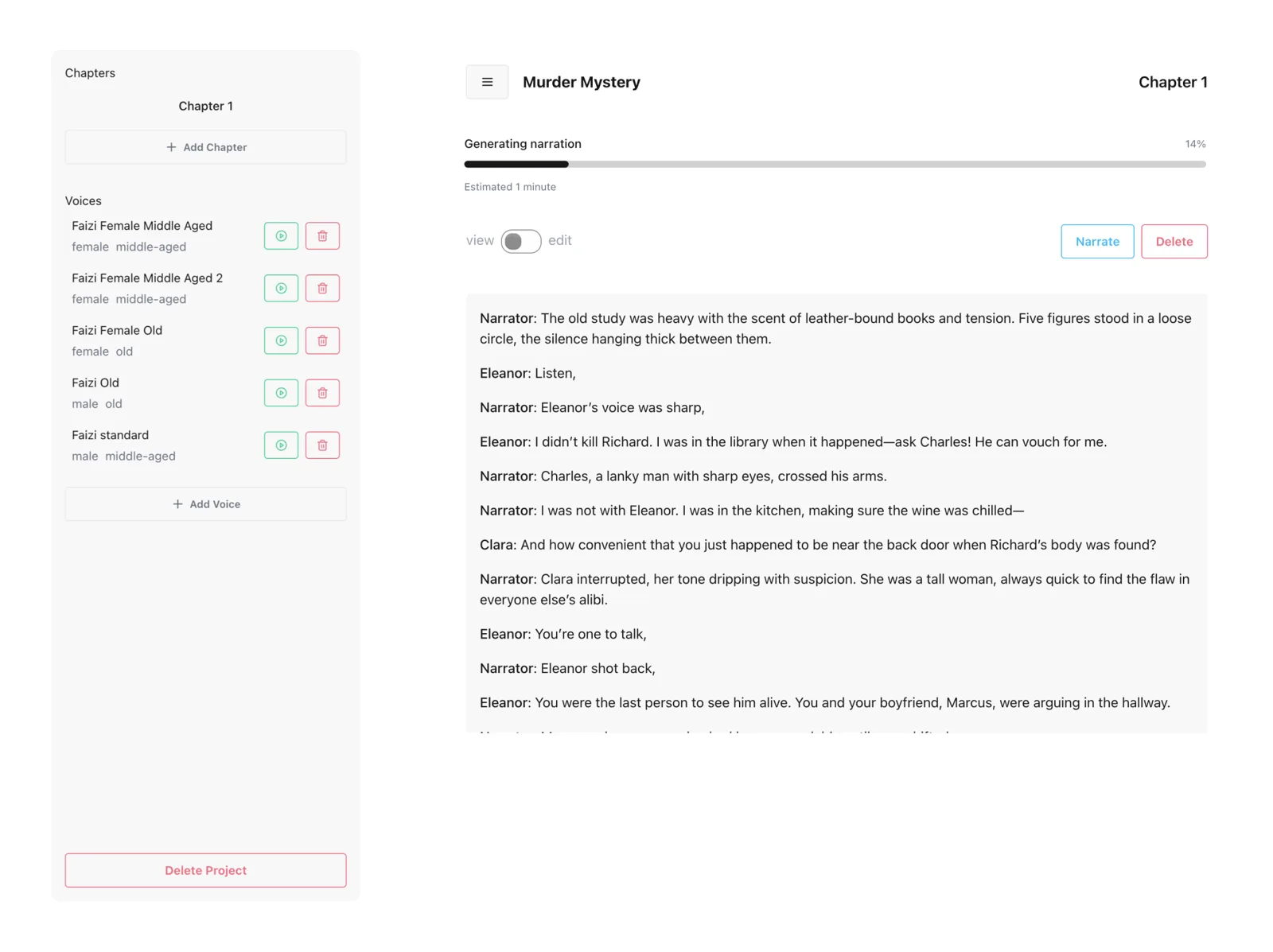Click the Add Chapter button
1273x952 pixels.
coord(205,147)
